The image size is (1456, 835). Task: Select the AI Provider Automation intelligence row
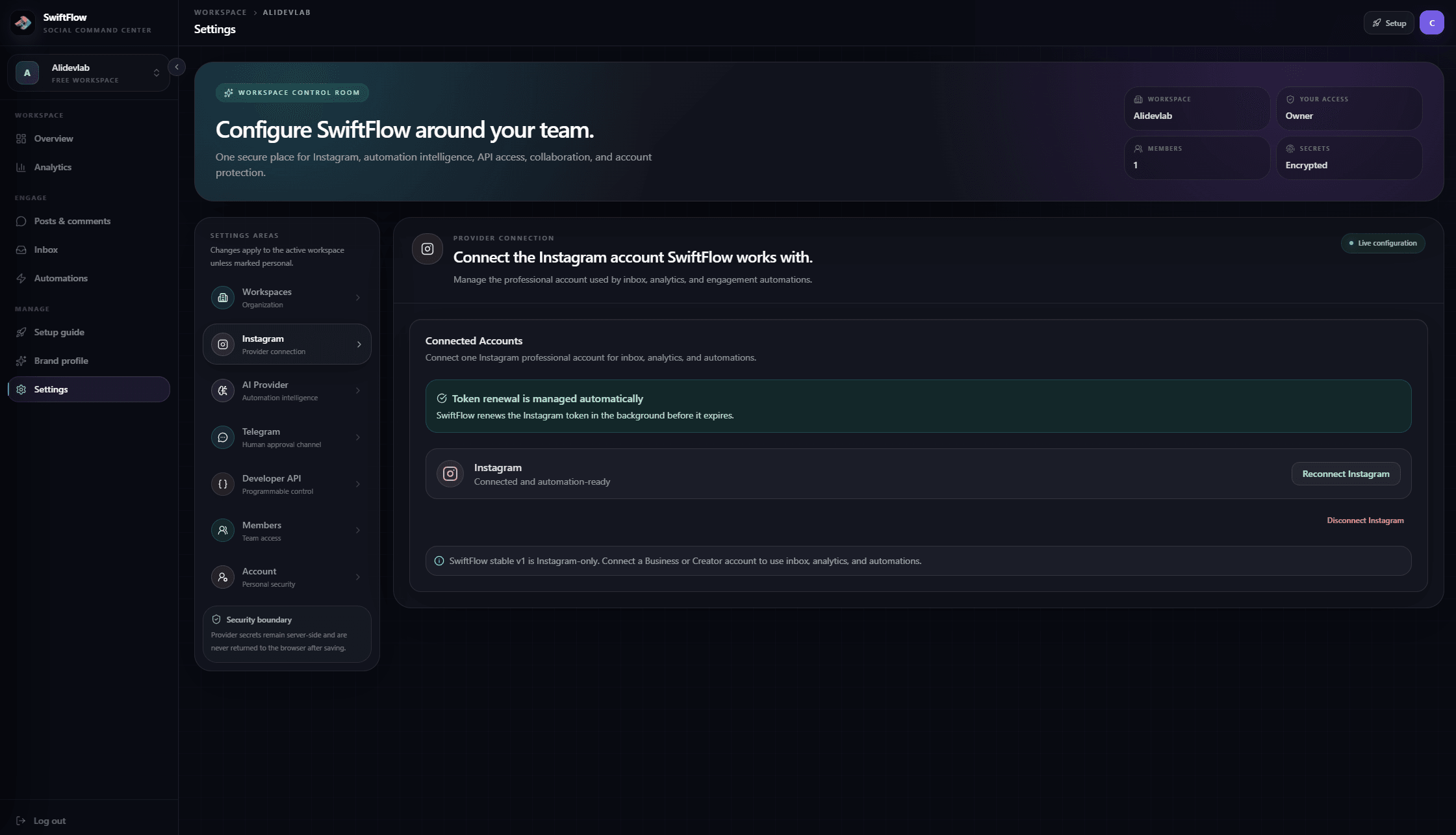(287, 391)
